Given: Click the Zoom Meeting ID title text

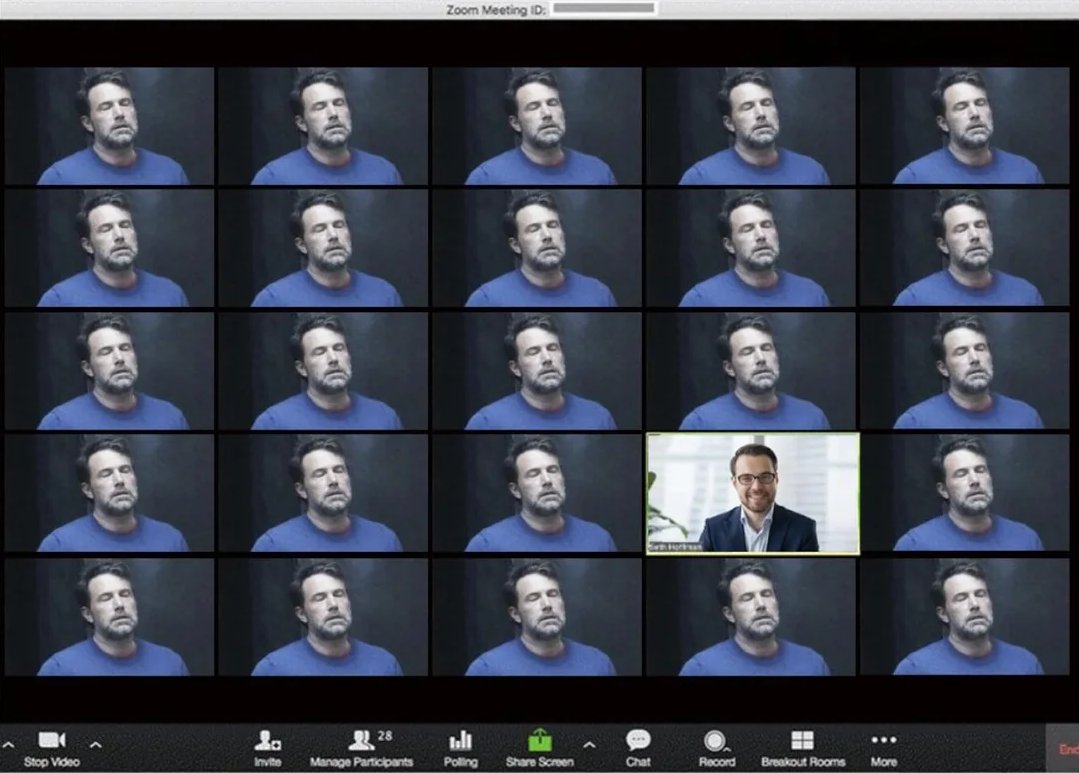Looking at the screenshot, I should (496, 10).
